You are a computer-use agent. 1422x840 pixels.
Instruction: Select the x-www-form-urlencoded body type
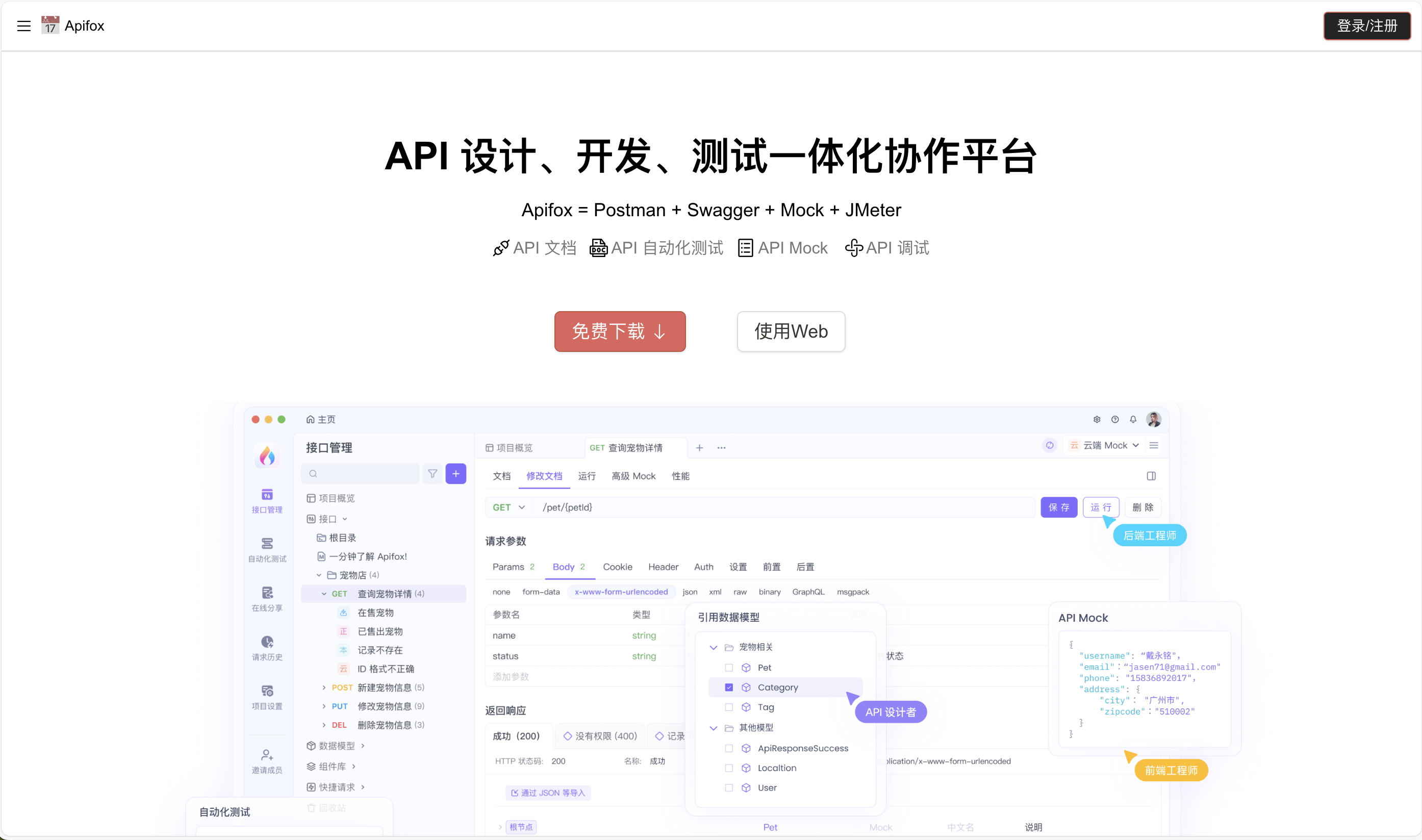click(x=621, y=592)
